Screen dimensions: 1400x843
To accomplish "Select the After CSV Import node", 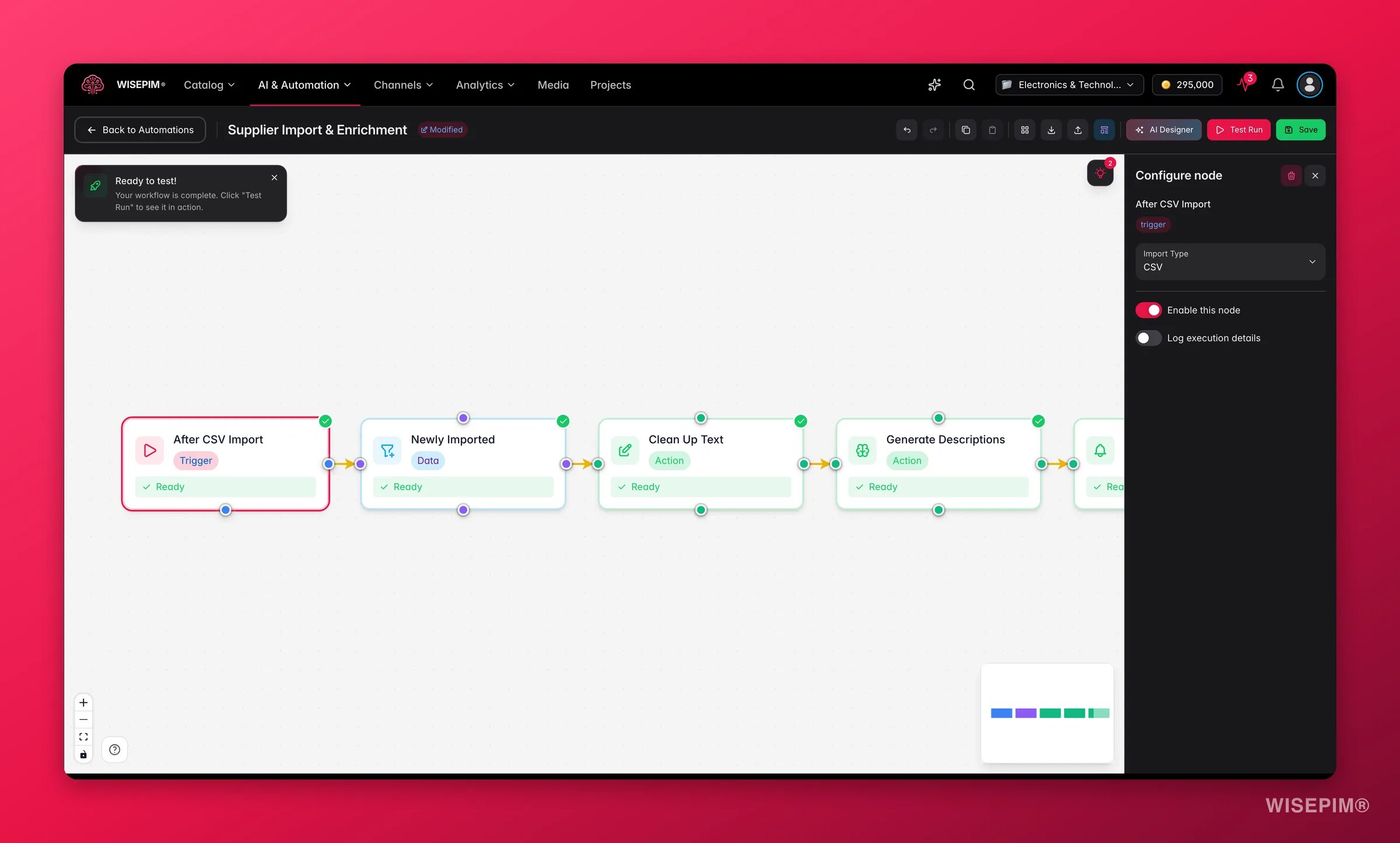I will [x=225, y=464].
